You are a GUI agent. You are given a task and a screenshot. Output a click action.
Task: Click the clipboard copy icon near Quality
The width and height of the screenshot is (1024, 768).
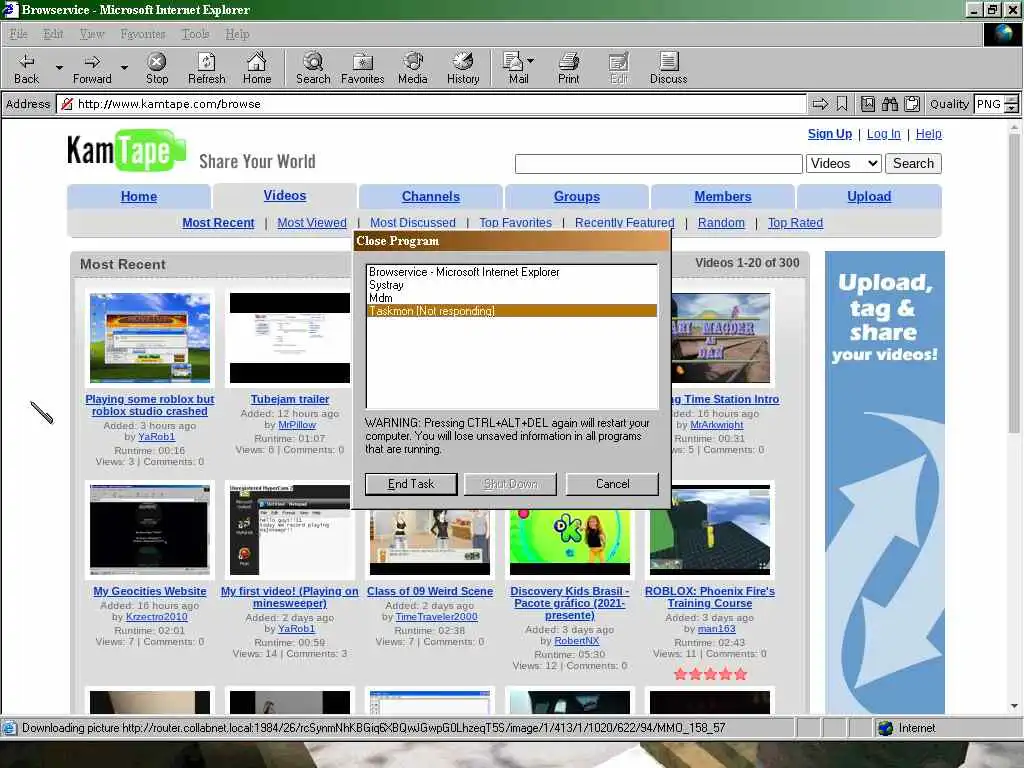pyautogui.click(x=912, y=104)
